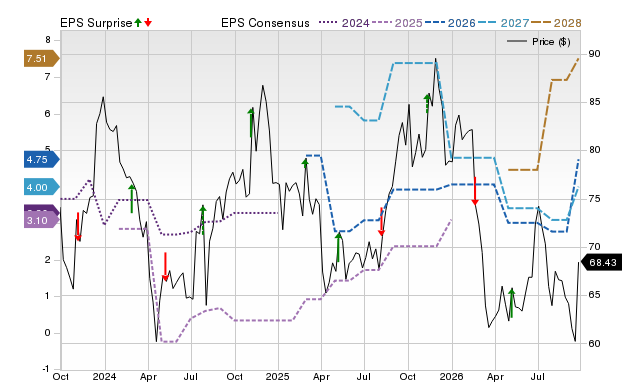Click the 90 price axis label

(594, 54)
